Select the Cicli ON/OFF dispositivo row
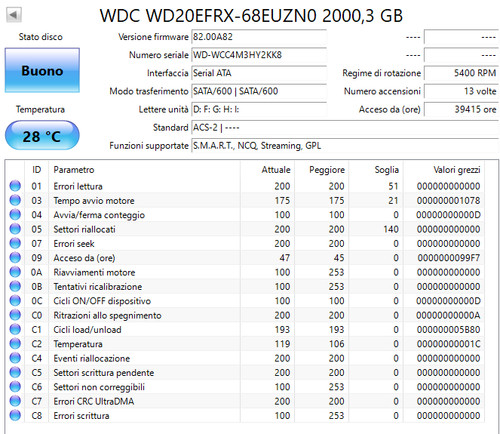 (245, 301)
